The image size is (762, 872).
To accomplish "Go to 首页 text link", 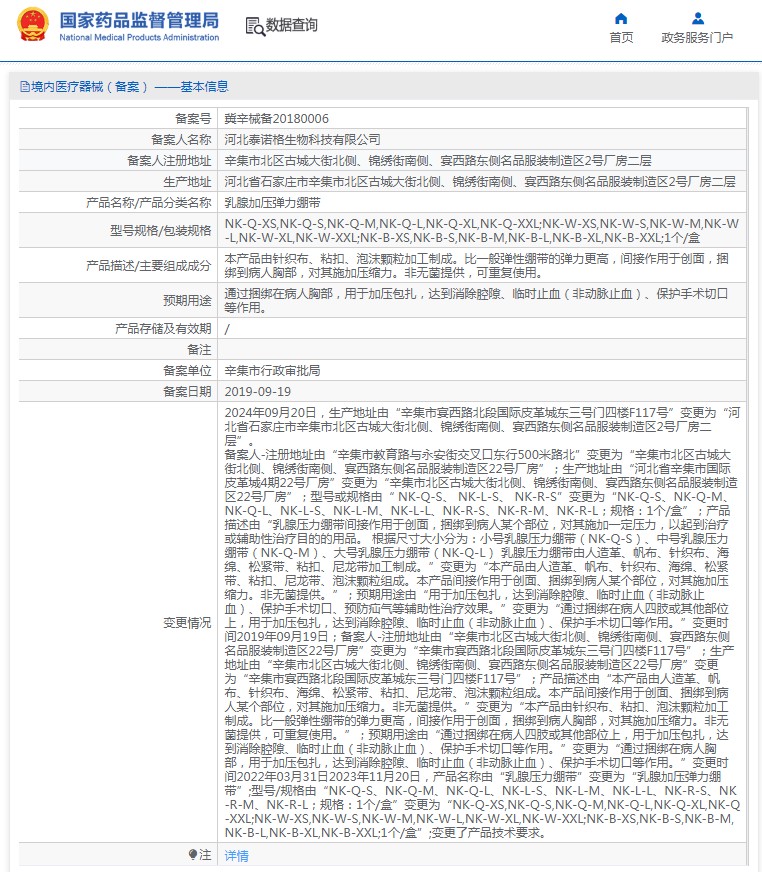I will [621, 37].
